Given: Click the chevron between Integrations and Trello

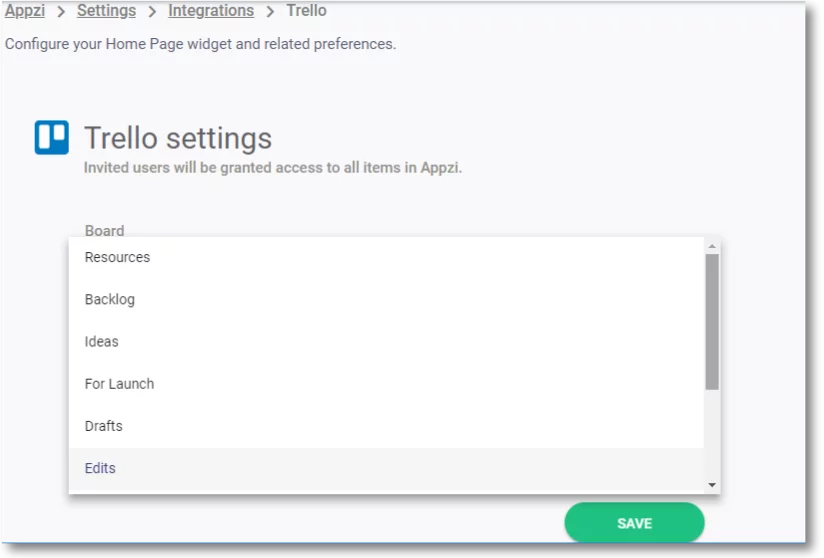Looking at the screenshot, I should coord(270,12).
